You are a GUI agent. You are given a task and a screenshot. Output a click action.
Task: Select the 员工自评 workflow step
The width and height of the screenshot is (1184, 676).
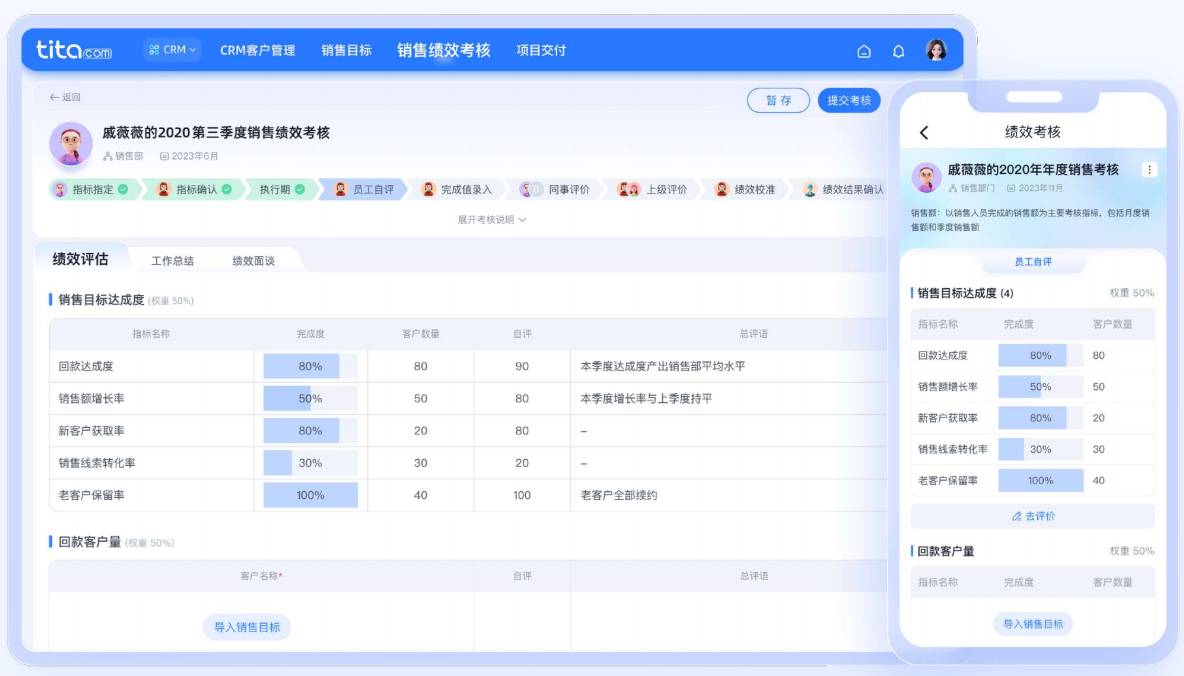pos(365,189)
